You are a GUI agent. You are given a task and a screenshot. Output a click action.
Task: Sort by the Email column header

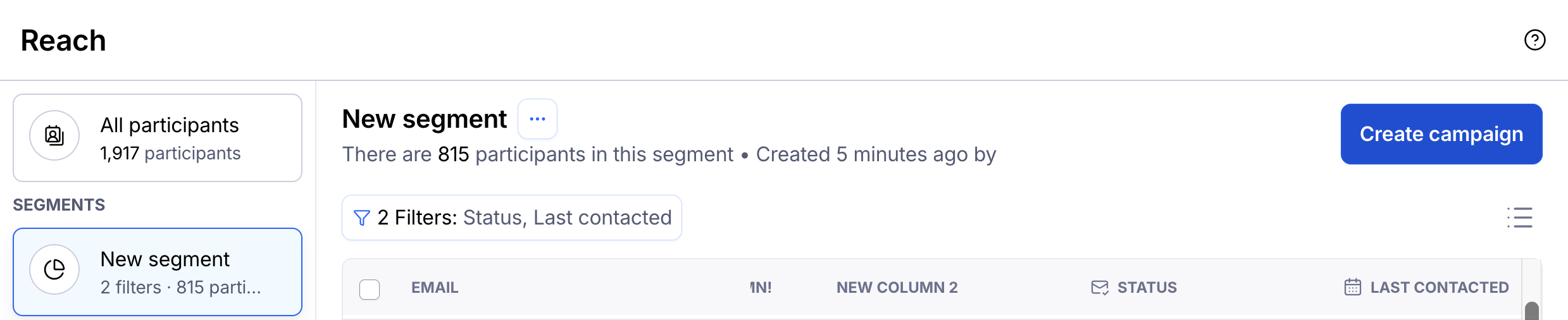435,288
